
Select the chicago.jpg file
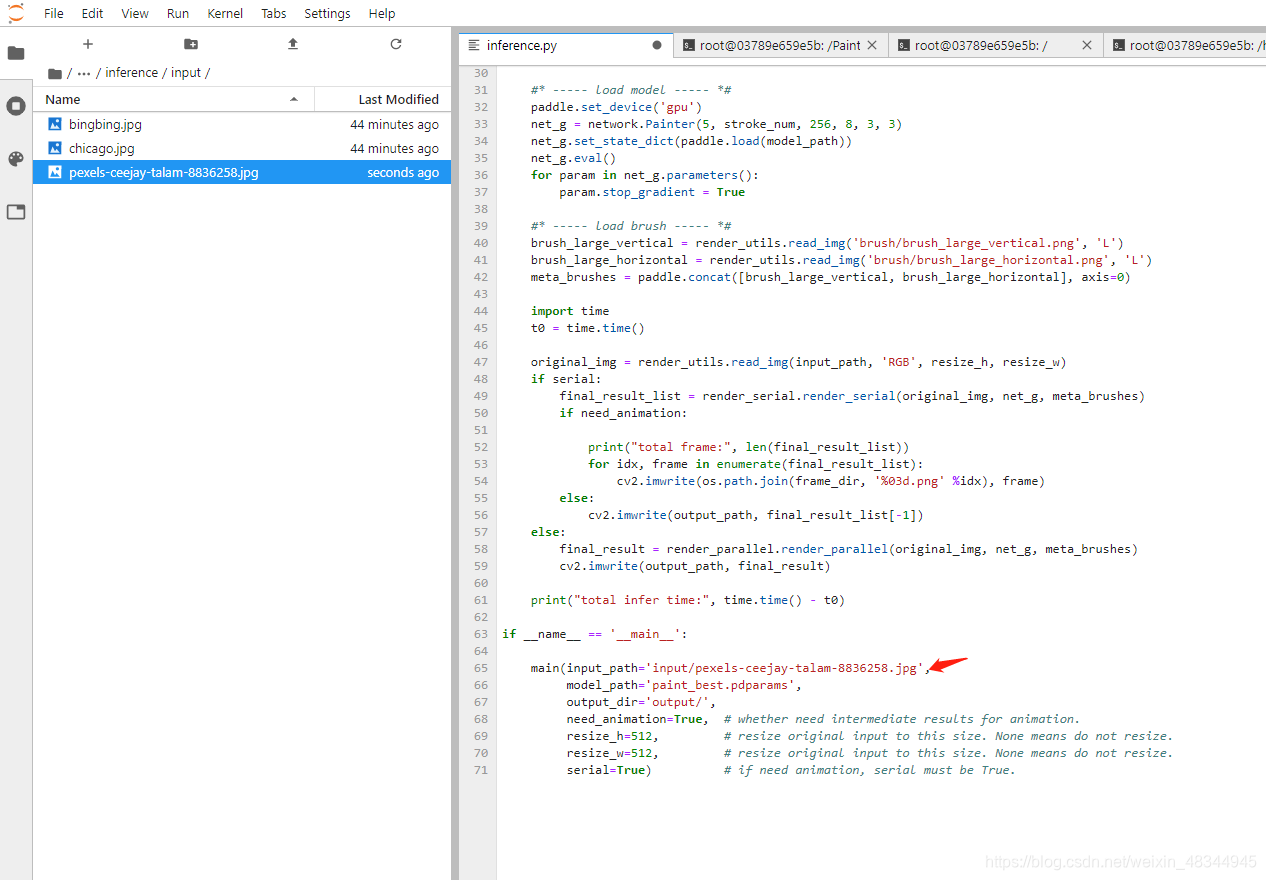[101, 148]
